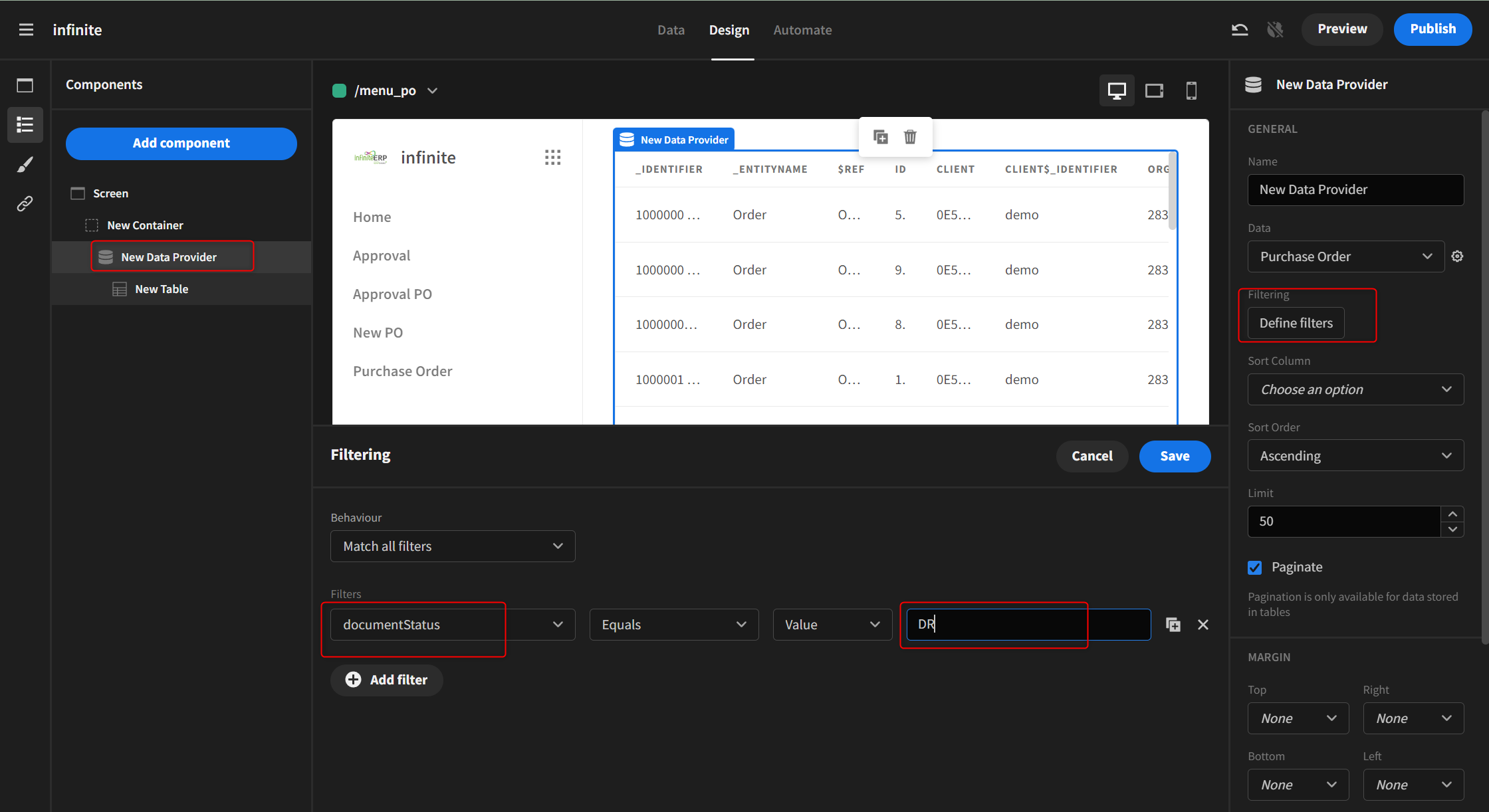Delete selected component with trash icon
The image size is (1489, 812).
pyautogui.click(x=910, y=137)
